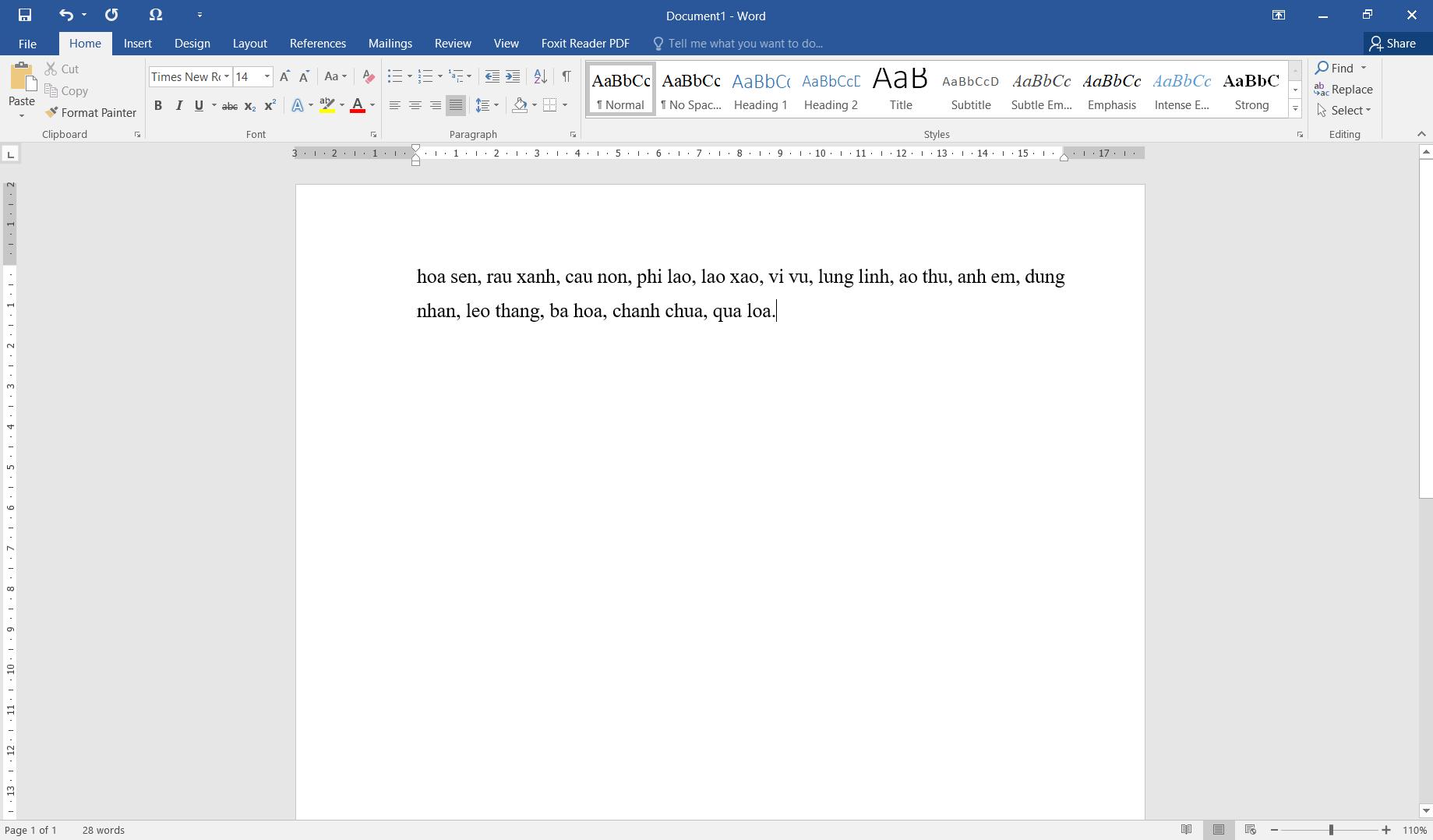Sort the selected paragraphs alphabetically
Image resolution: width=1433 pixels, height=840 pixels.
(540, 76)
